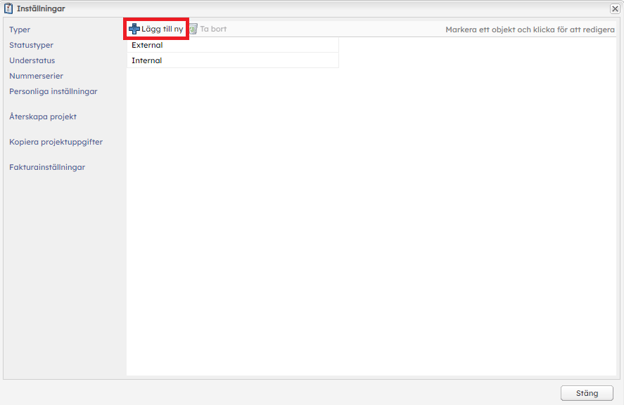Close the Inställningar dialog with the X

pyautogui.click(x=614, y=8)
